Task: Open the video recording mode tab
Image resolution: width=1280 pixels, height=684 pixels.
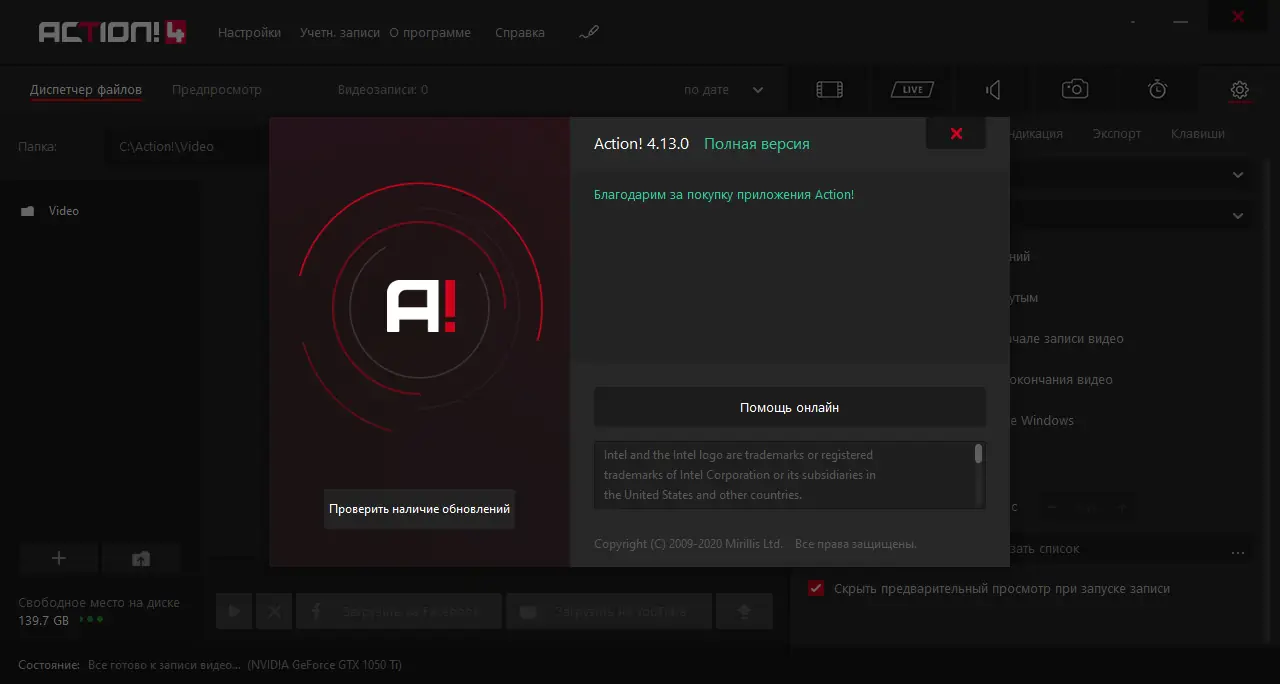Action: tap(830, 90)
